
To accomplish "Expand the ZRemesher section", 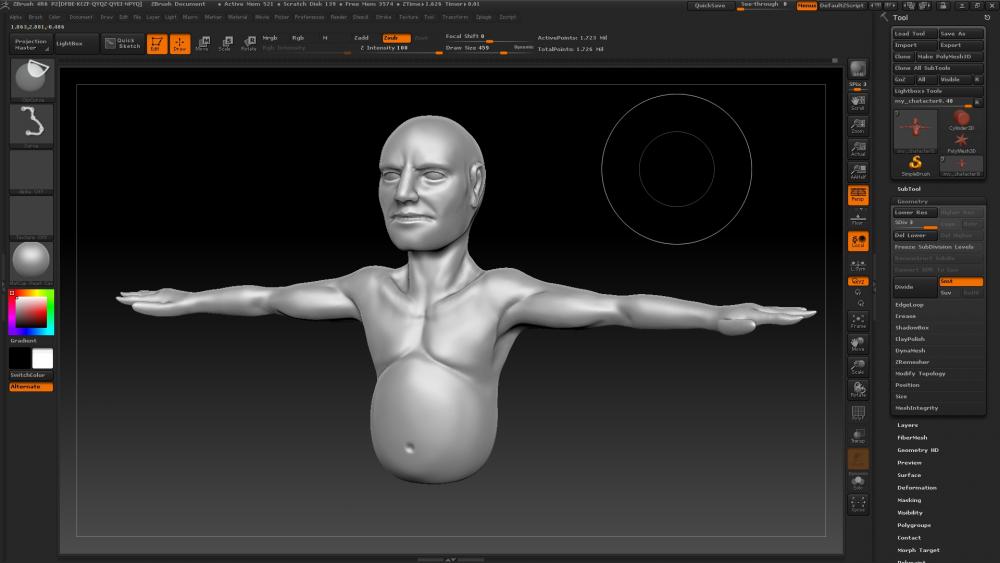I will click(x=912, y=362).
